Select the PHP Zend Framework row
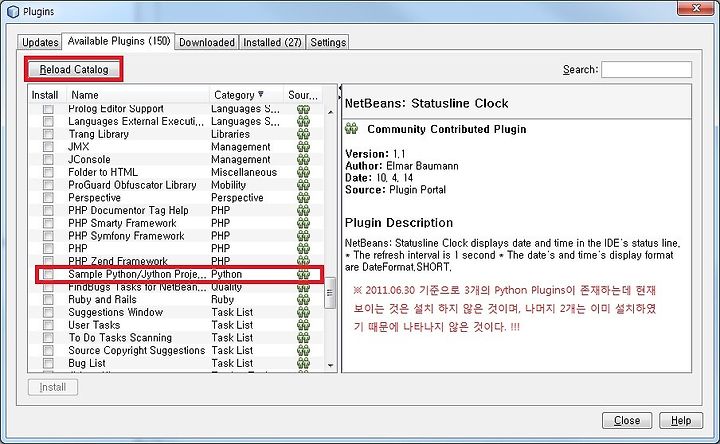Screen dimensions: 720x444 click(176, 261)
